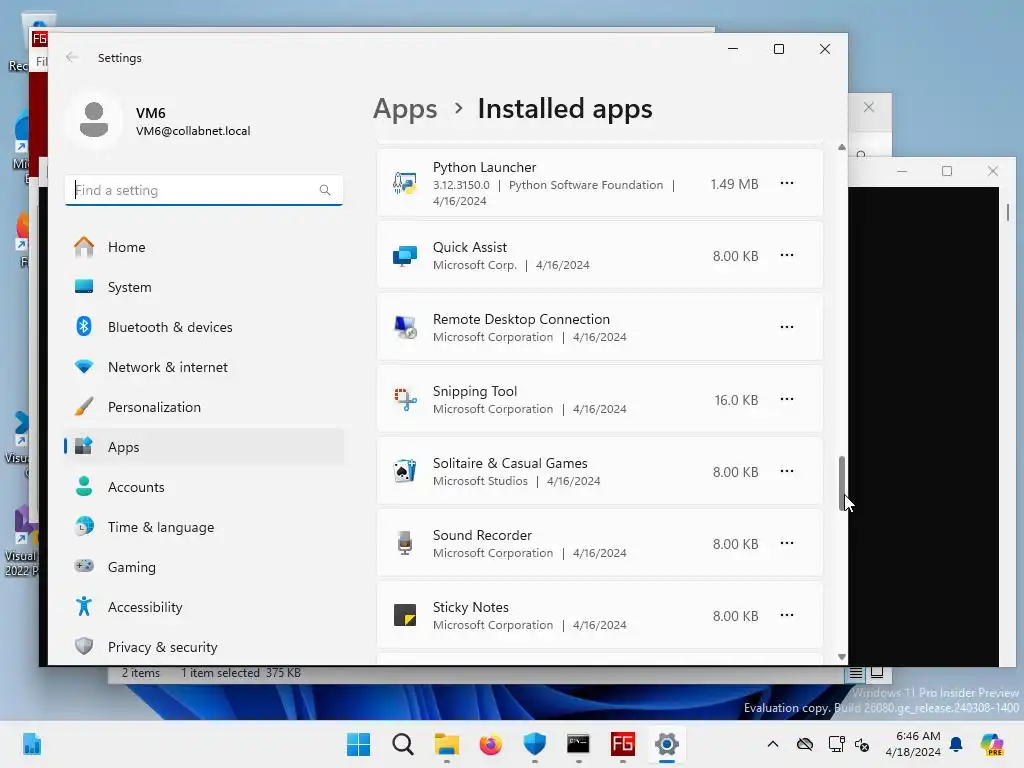Screen dimensions: 1024x768
Task: Switch File Explorer to details view icon
Action: click(856, 673)
